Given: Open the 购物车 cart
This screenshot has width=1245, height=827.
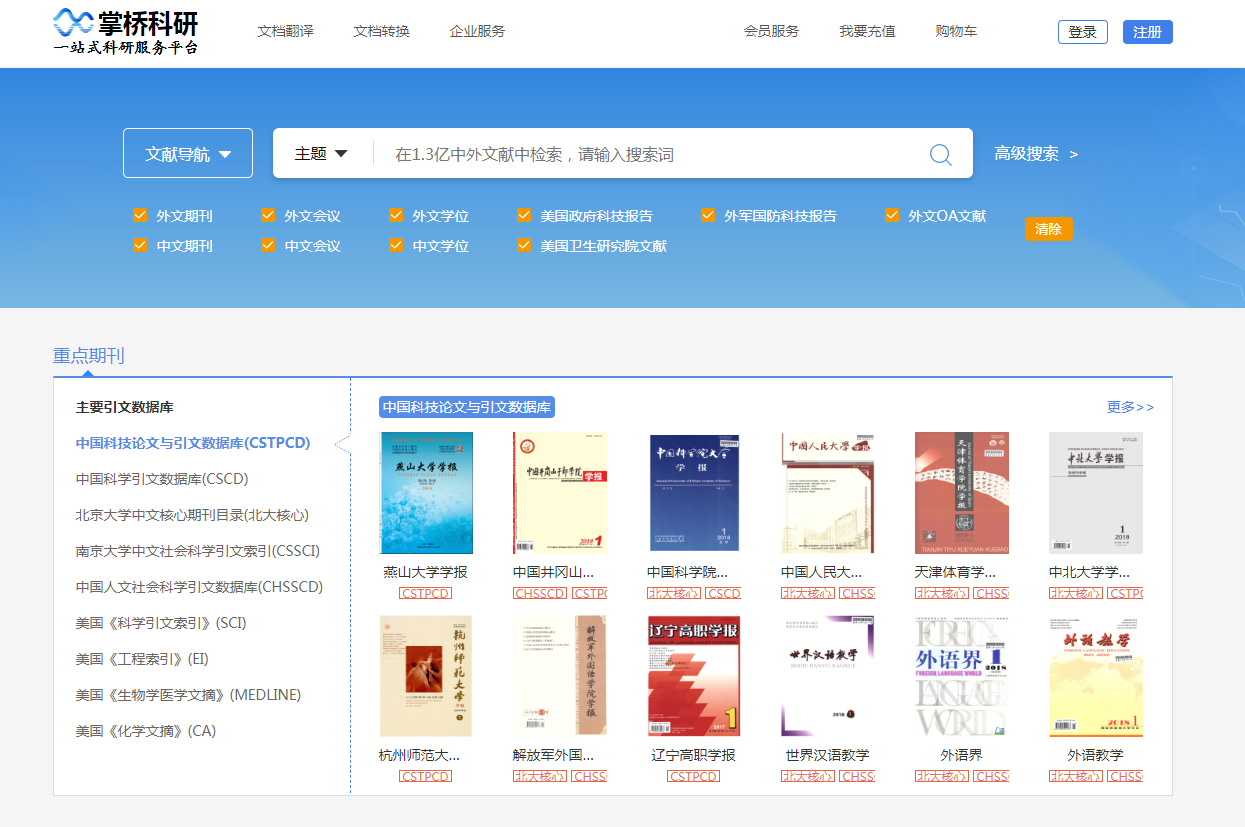Looking at the screenshot, I should [x=956, y=31].
